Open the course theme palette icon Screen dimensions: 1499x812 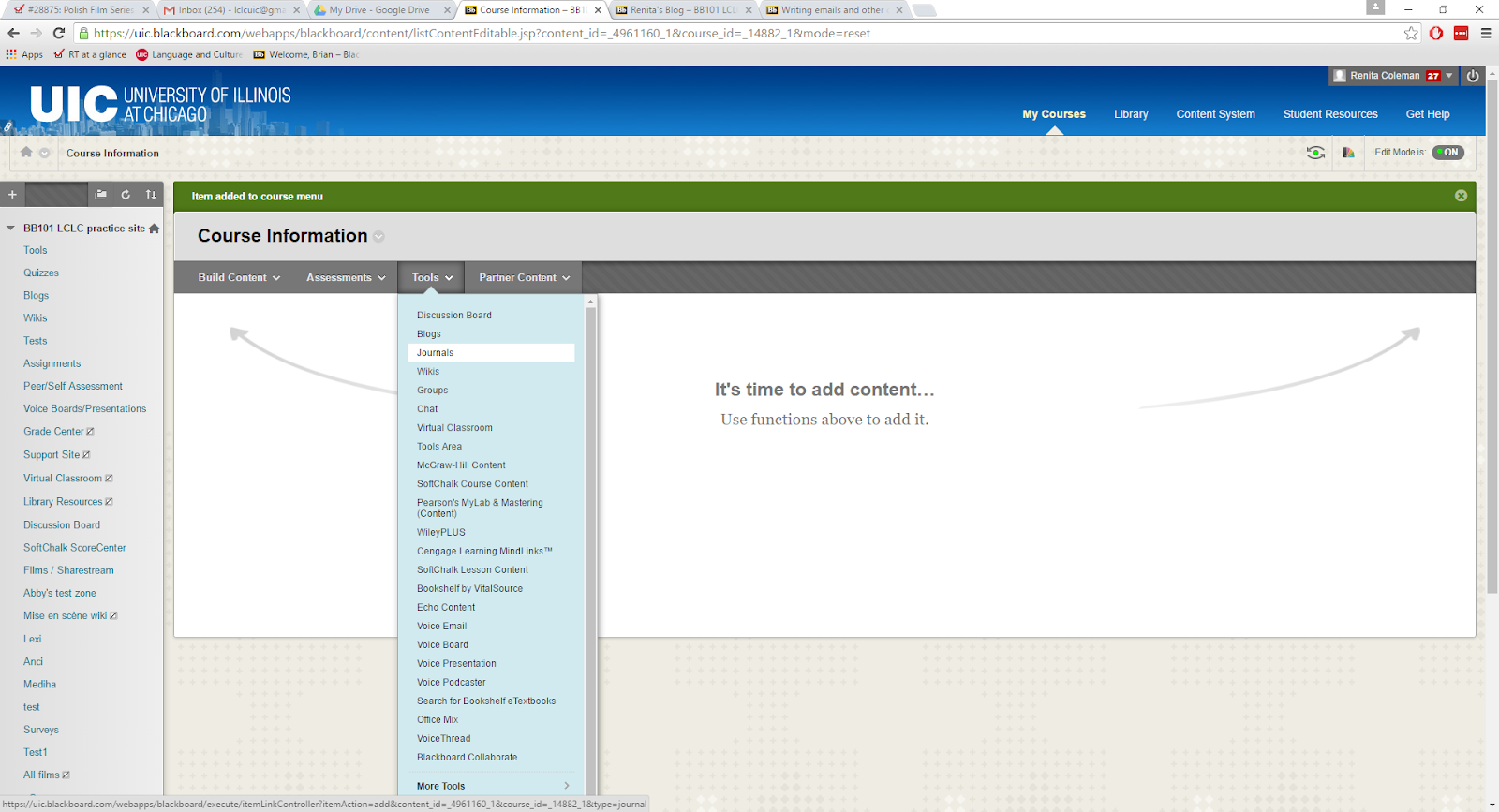(1348, 153)
